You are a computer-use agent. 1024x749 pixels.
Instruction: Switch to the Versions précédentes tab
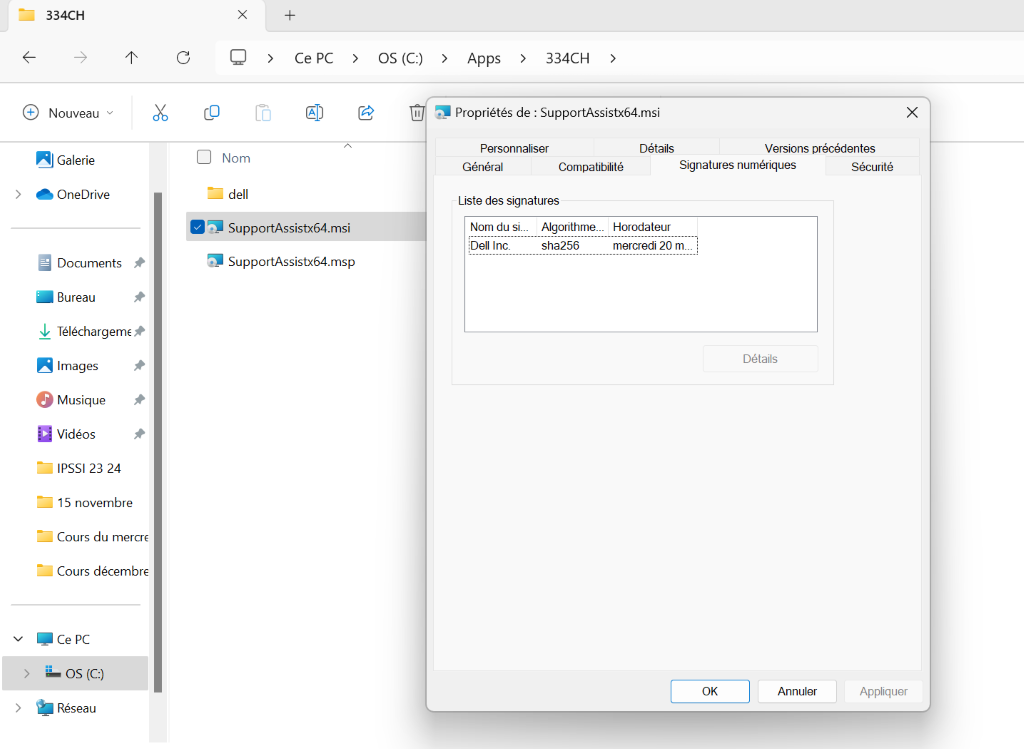tap(820, 148)
